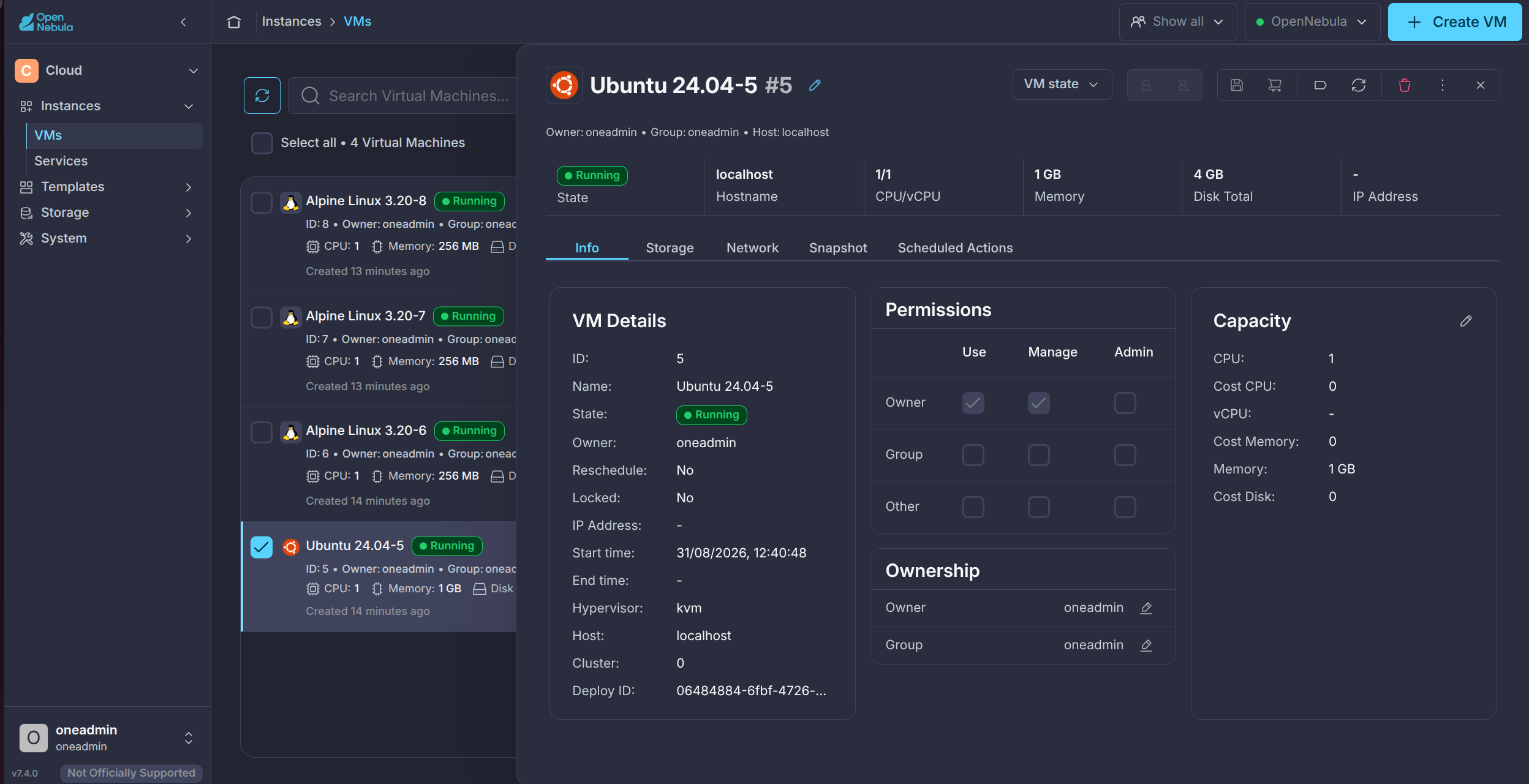Uncheck the Ubuntu 24.04-5 checkbox
The width and height of the screenshot is (1529, 784).
(262, 547)
